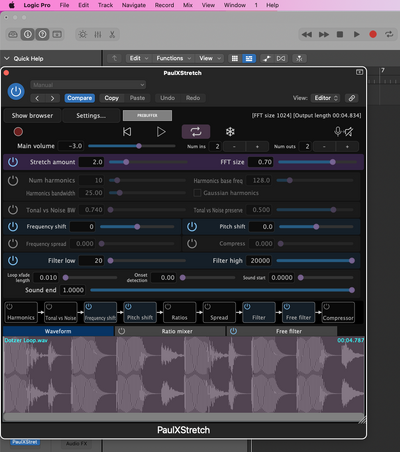Toggle the Num harmonics power button
This screenshot has width=400, height=452.
point(13,181)
